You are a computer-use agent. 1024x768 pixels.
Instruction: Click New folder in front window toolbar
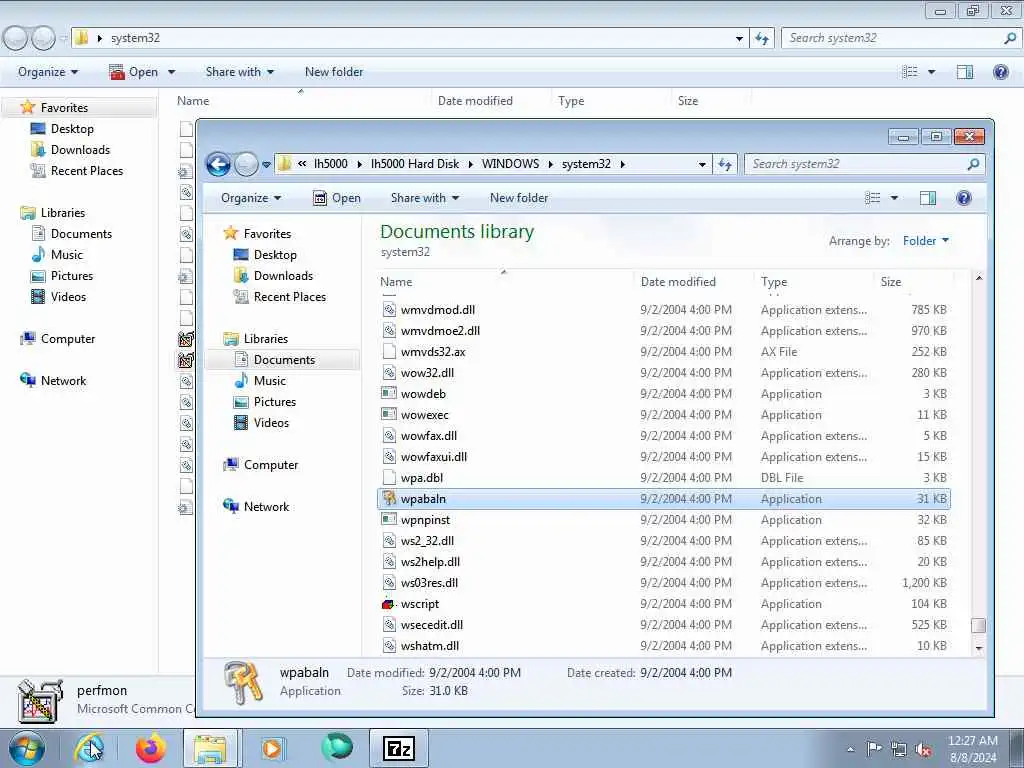(x=519, y=198)
